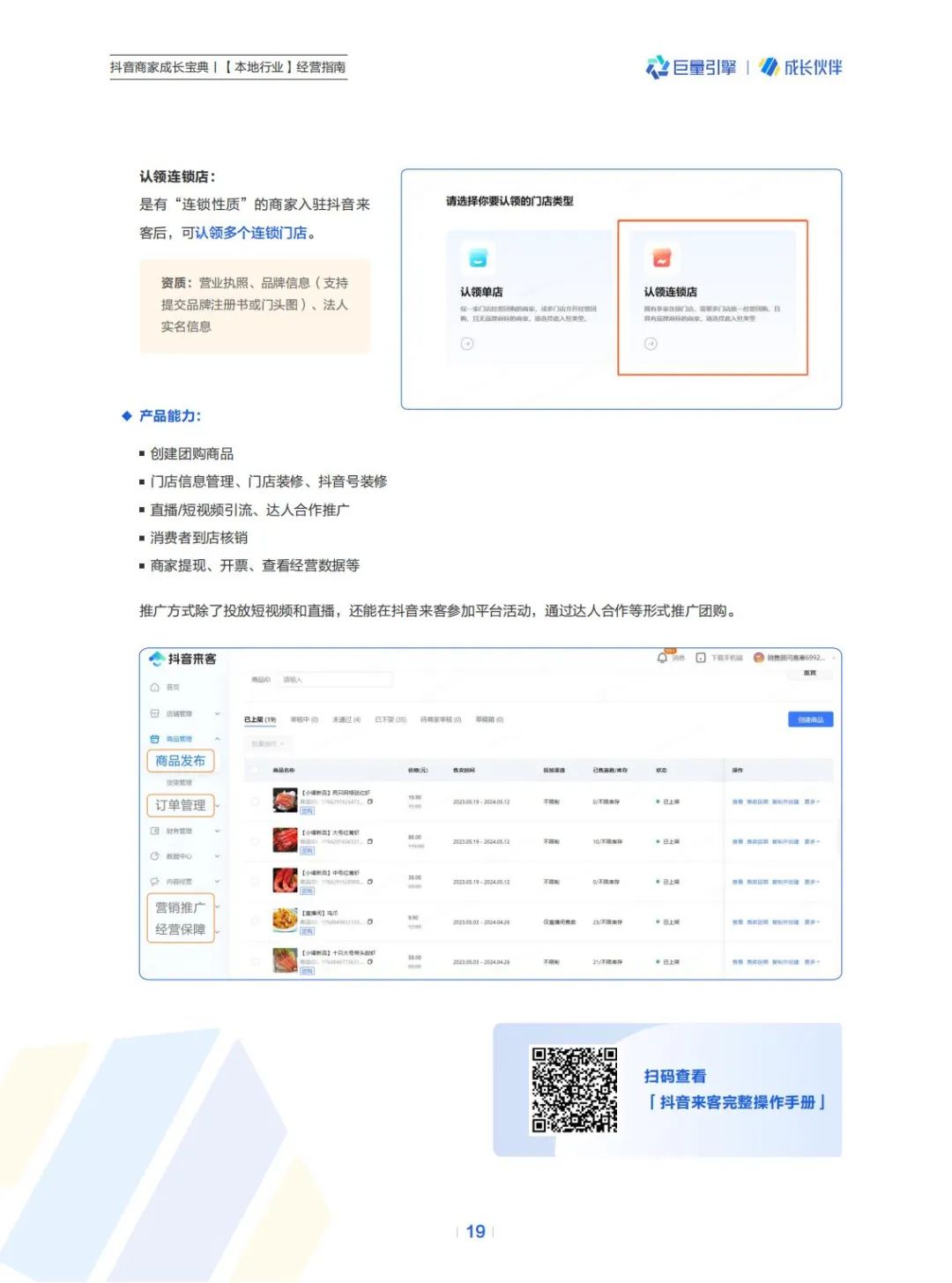Copy product ID of 鸡爪 row
Screen dimensions: 952x1283
point(370,921)
